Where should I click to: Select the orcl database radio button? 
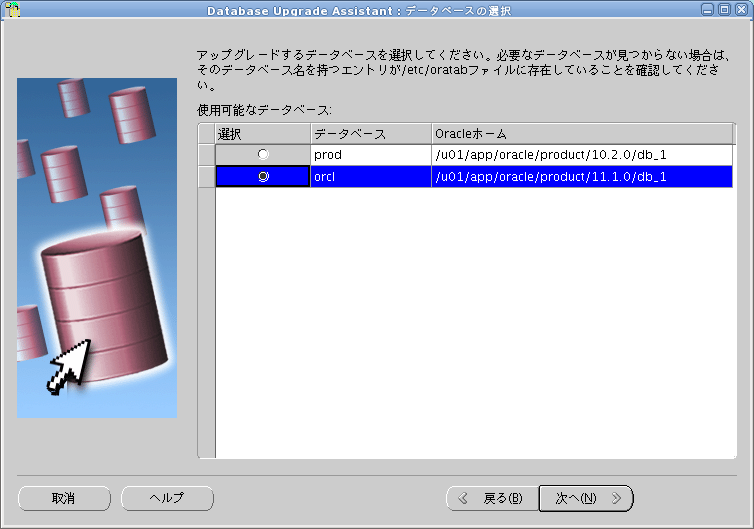[x=263, y=176]
